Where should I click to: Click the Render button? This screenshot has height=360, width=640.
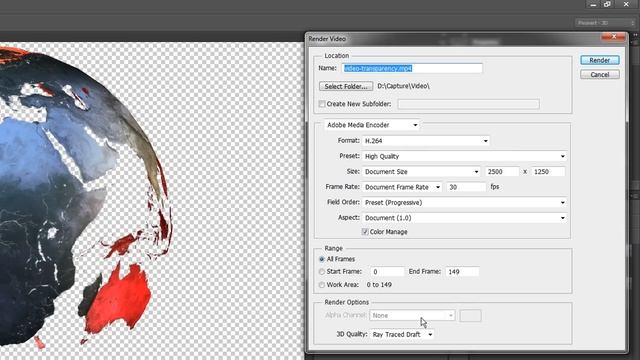pyautogui.click(x=600, y=60)
